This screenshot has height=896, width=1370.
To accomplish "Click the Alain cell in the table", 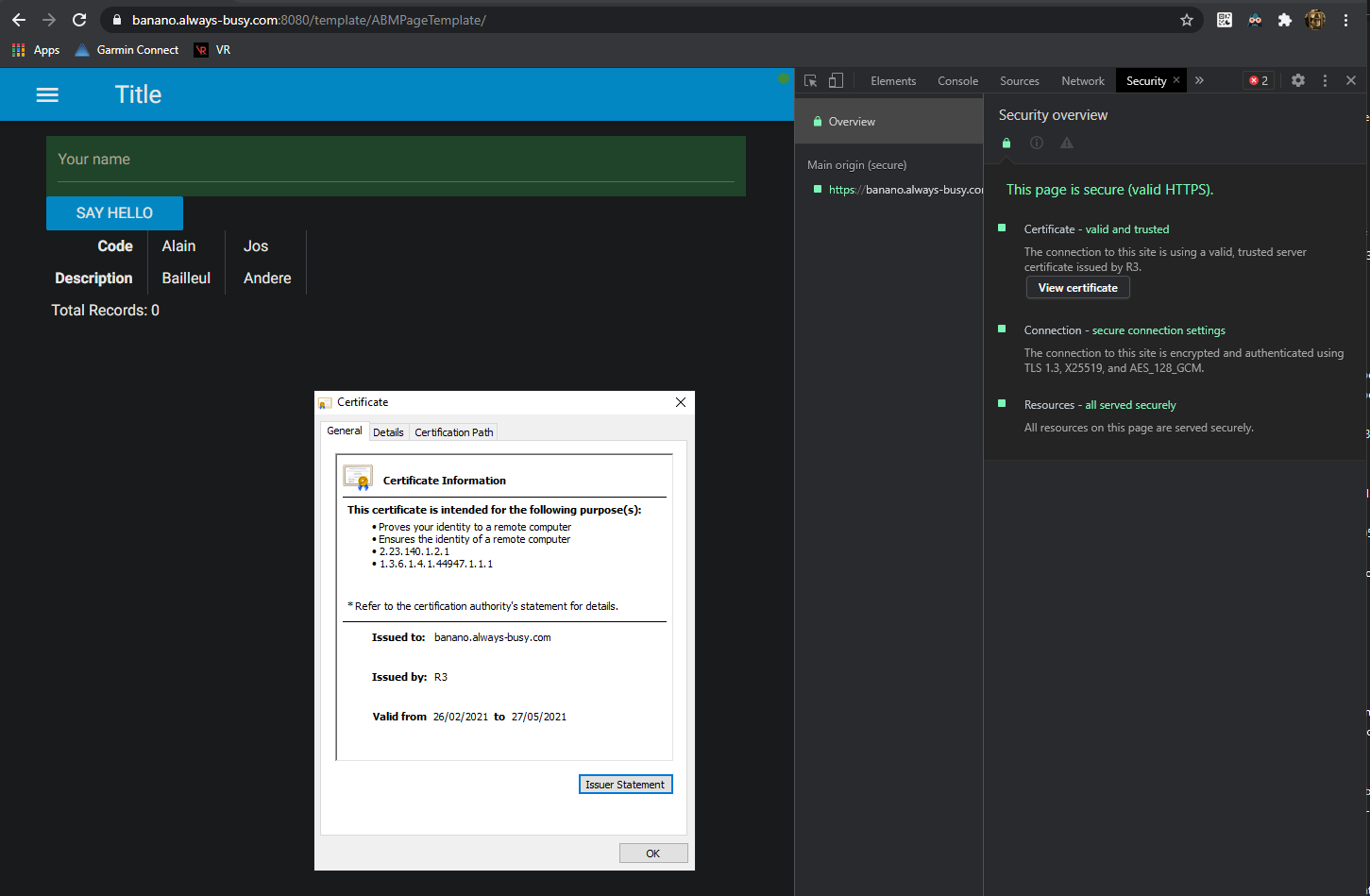I will [x=178, y=246].
